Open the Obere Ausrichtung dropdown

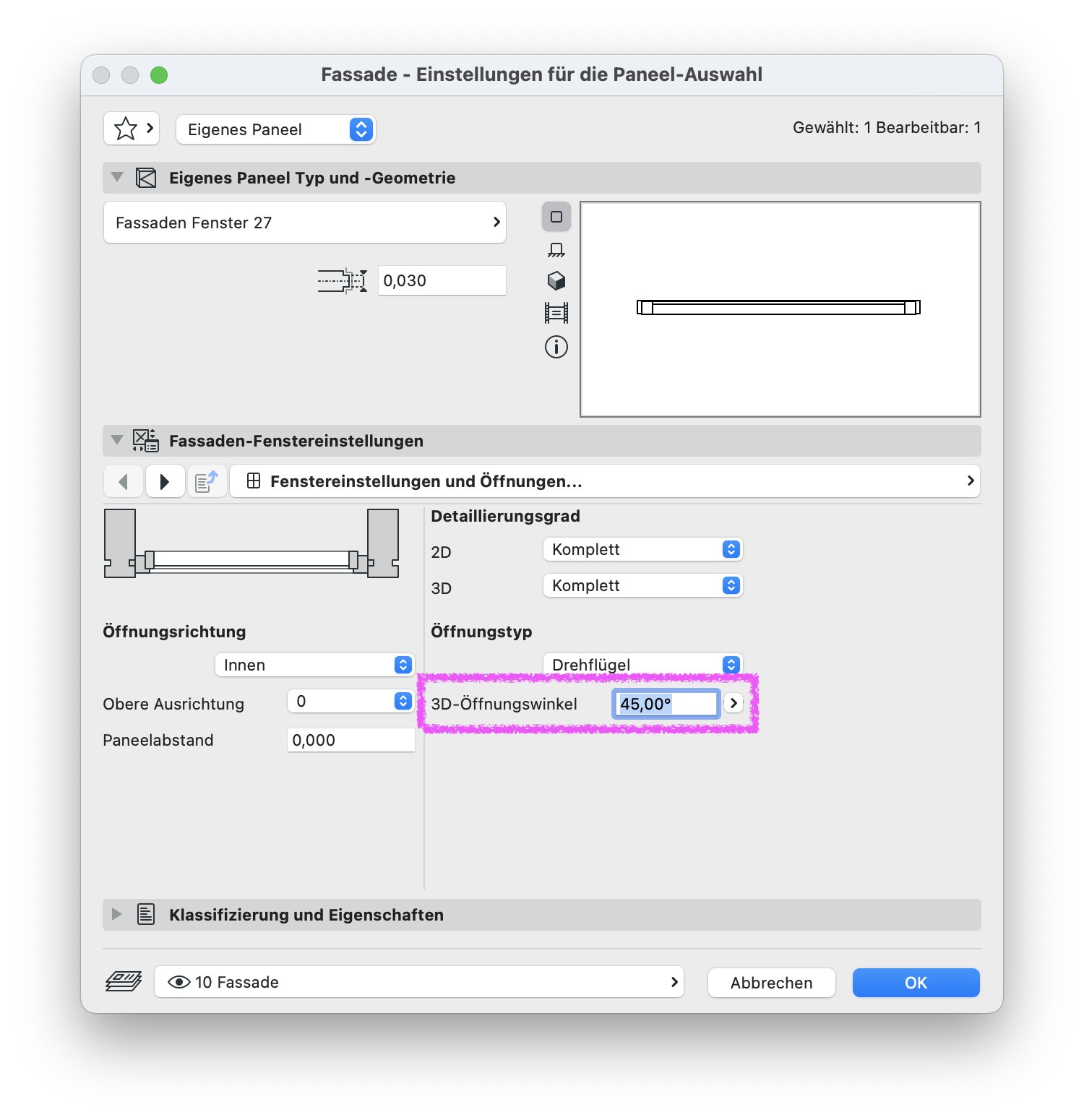coord(350,701)
